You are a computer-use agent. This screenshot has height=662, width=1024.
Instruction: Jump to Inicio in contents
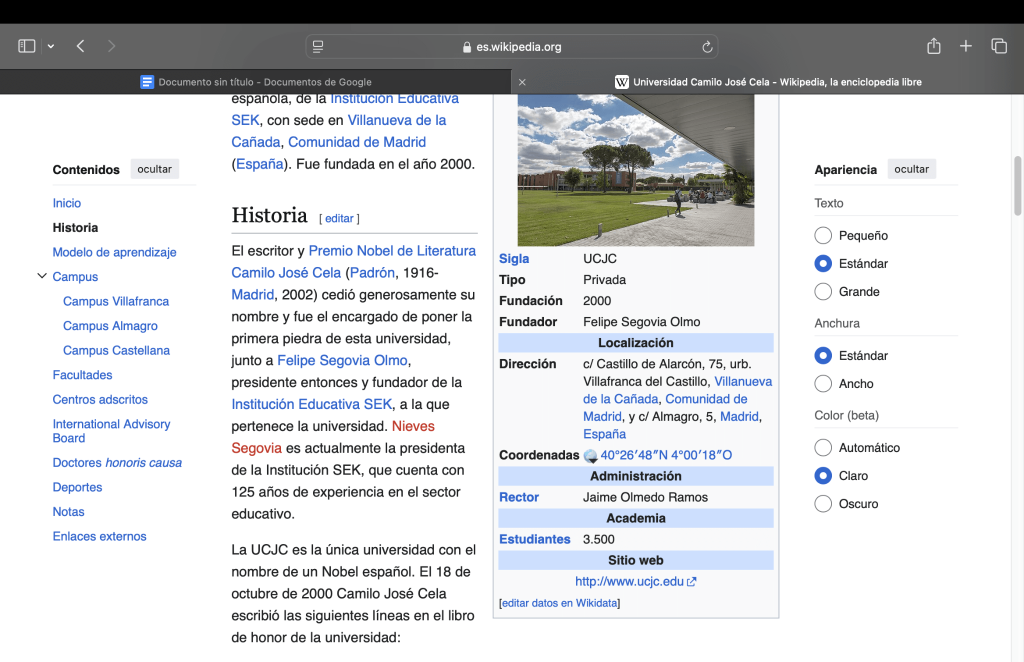(67, 203)
